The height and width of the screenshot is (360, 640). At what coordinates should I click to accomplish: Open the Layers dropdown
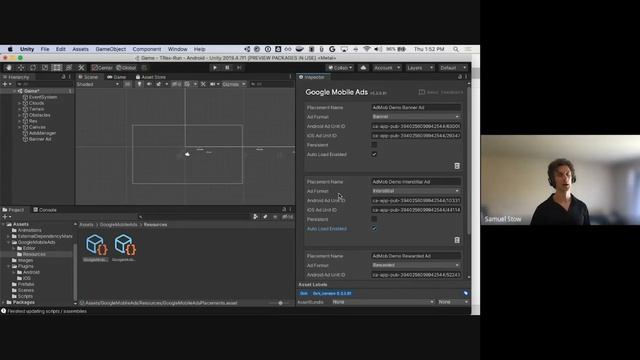[419, 68]
